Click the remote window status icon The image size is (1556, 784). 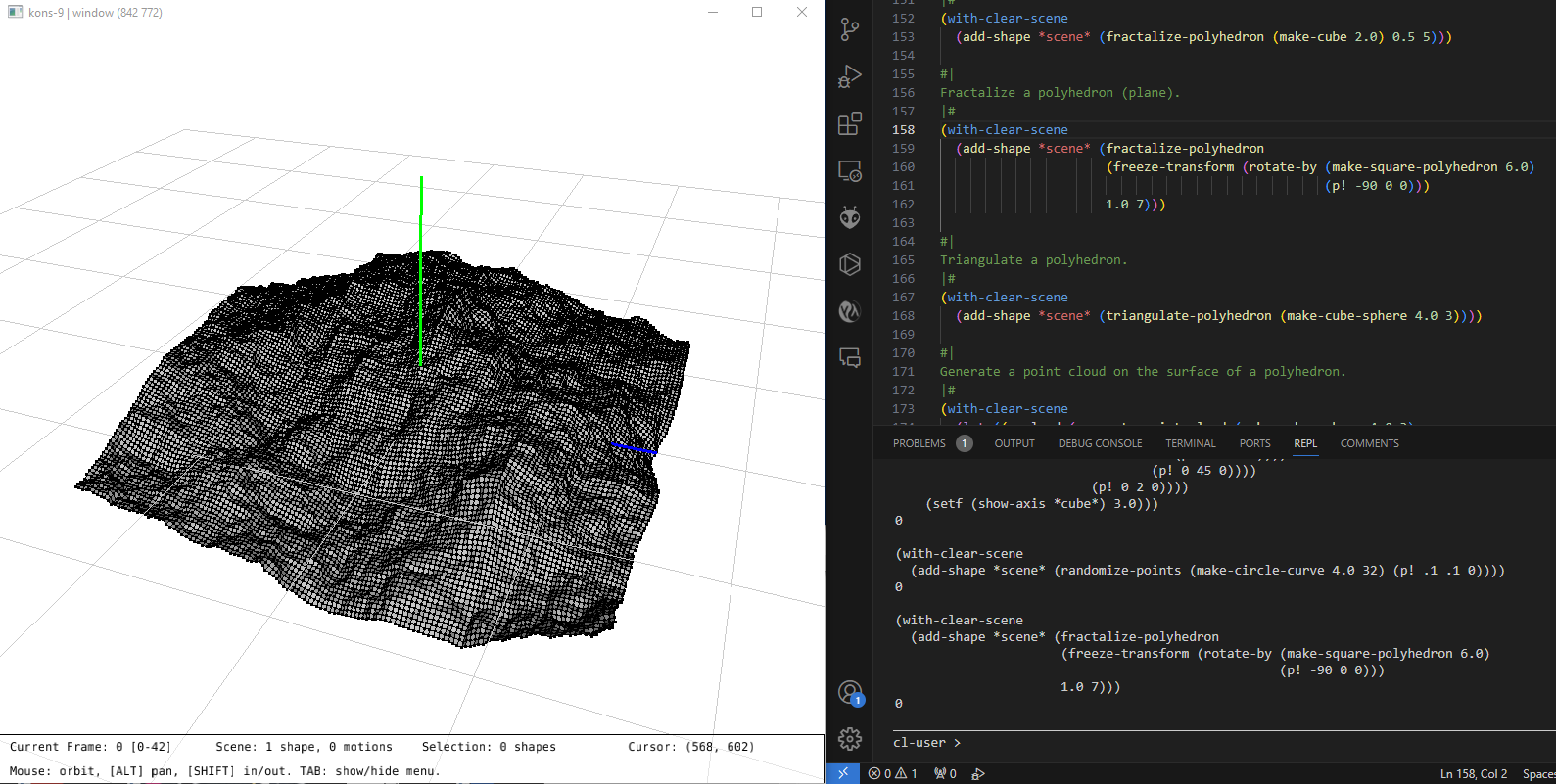[x=842, y=773]
